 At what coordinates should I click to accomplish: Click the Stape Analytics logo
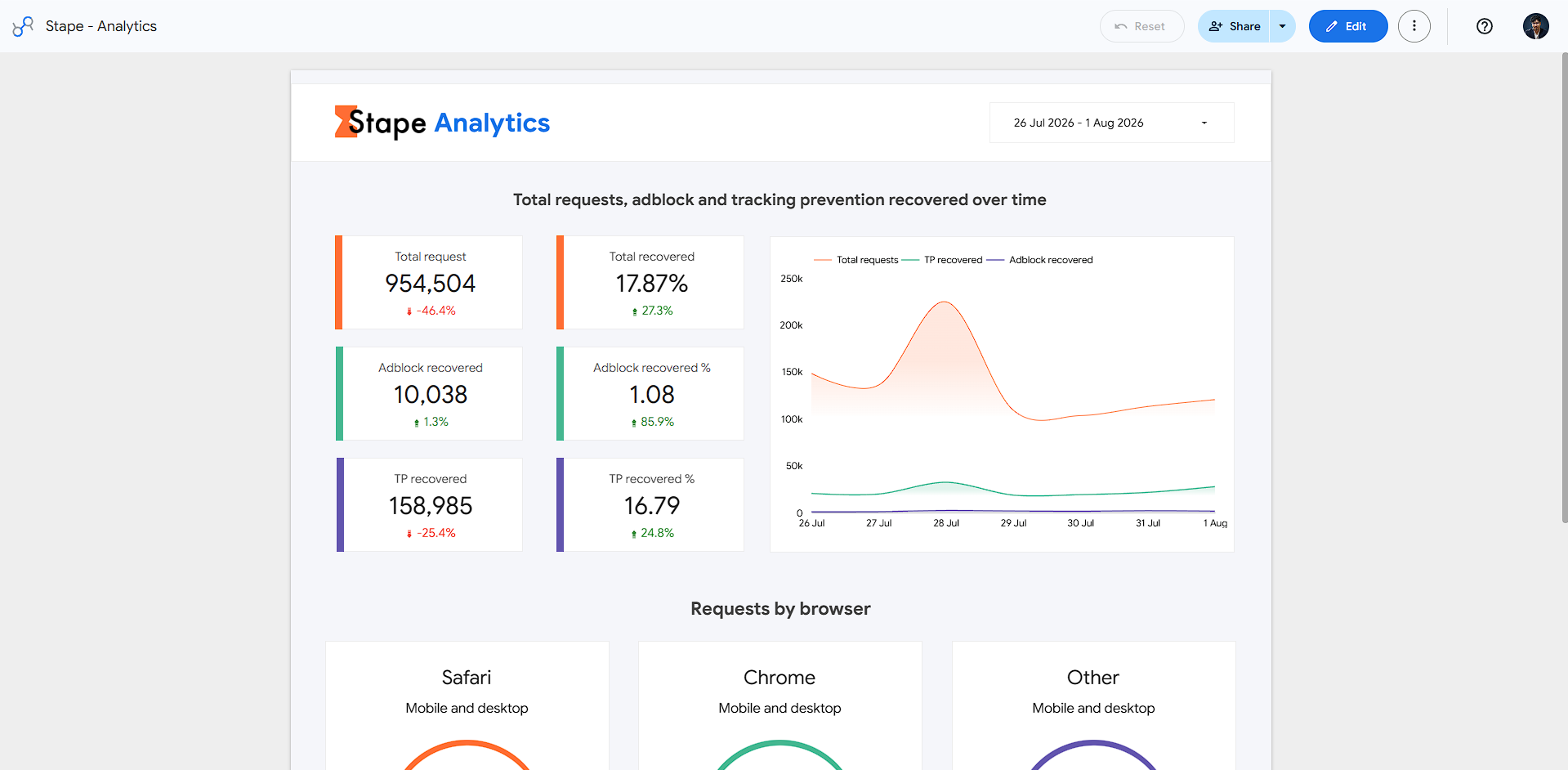point(442,123)
